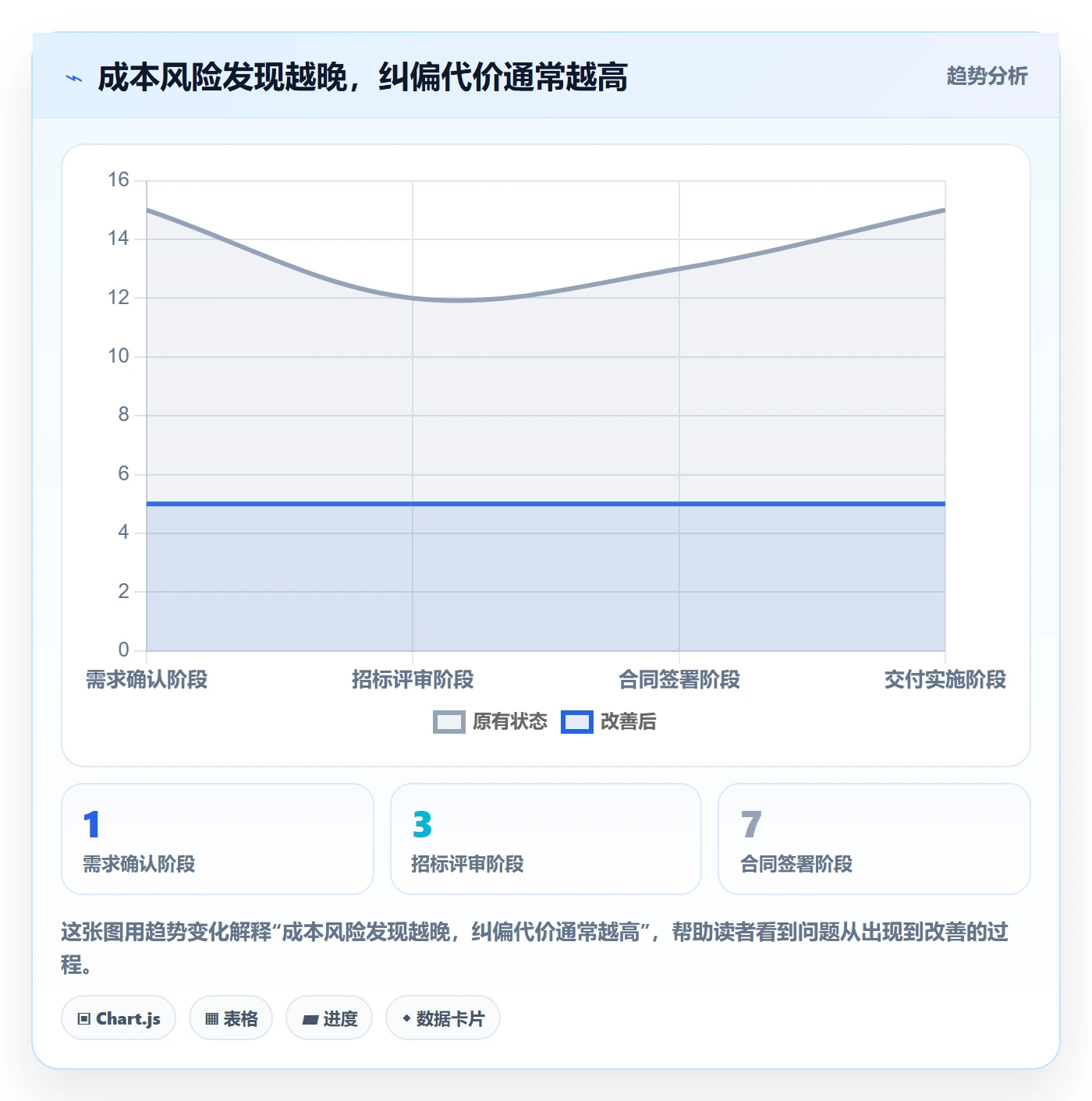Click 合同签署阶段 label in third stat card

pyautogui.click(x=796, y=864)
